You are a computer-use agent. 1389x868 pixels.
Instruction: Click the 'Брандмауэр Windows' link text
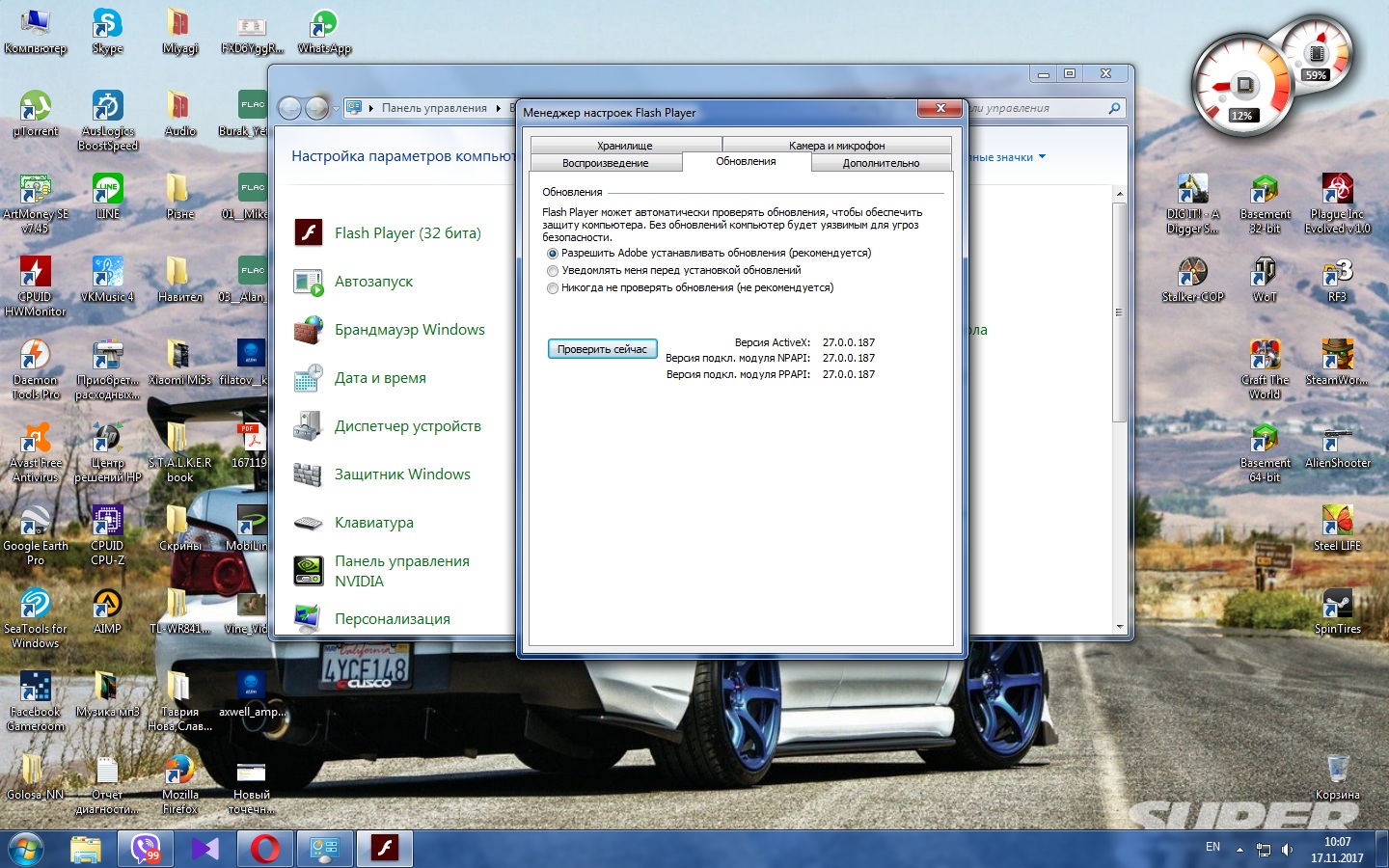pos(409,329)
